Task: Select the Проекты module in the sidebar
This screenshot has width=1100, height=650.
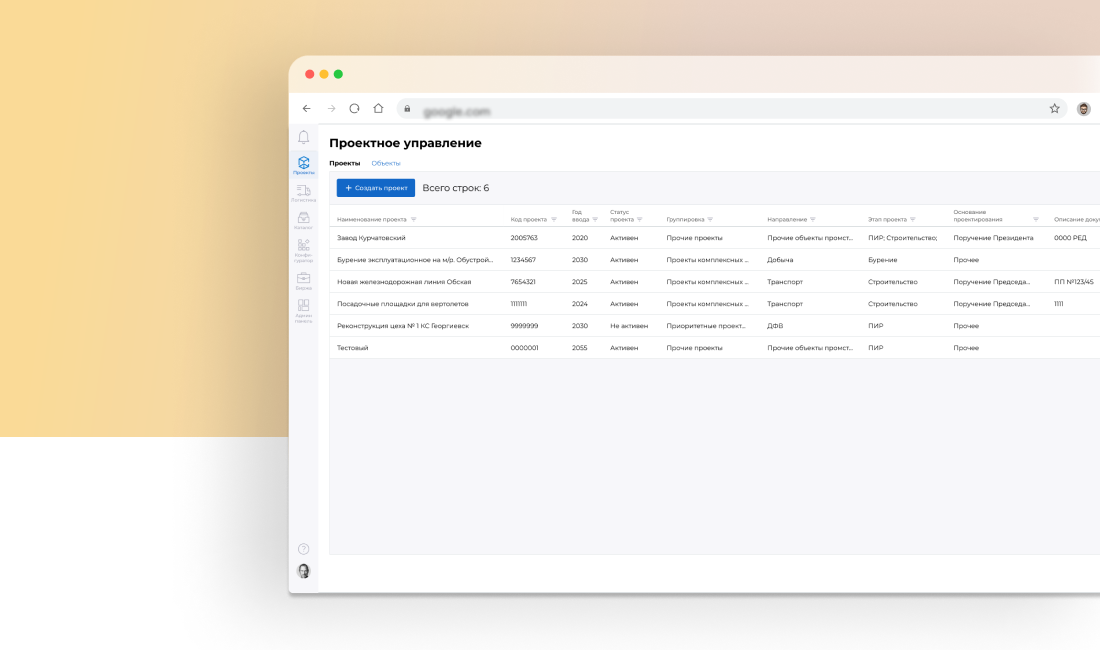Action: (303, 162)
